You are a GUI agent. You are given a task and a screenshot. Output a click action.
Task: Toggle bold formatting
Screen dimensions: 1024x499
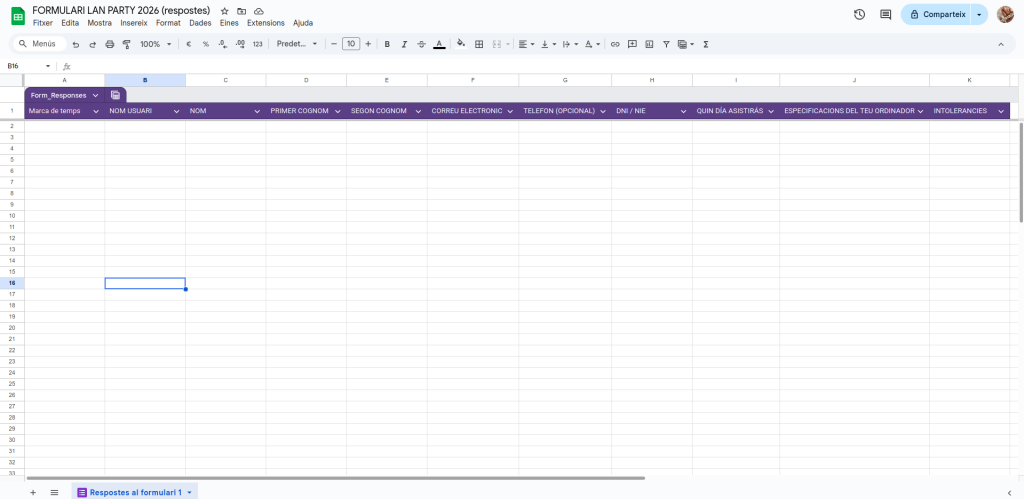point(387,44)
